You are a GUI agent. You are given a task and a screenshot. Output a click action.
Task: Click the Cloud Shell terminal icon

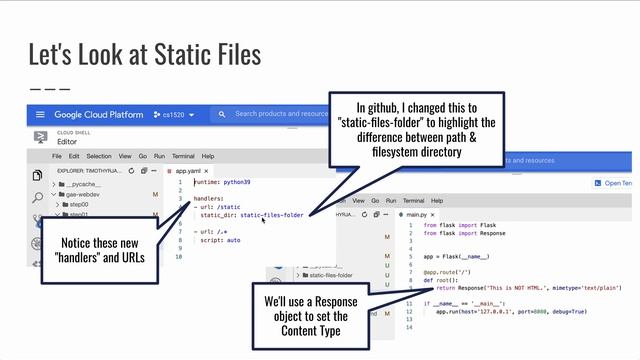click(40, 137)
